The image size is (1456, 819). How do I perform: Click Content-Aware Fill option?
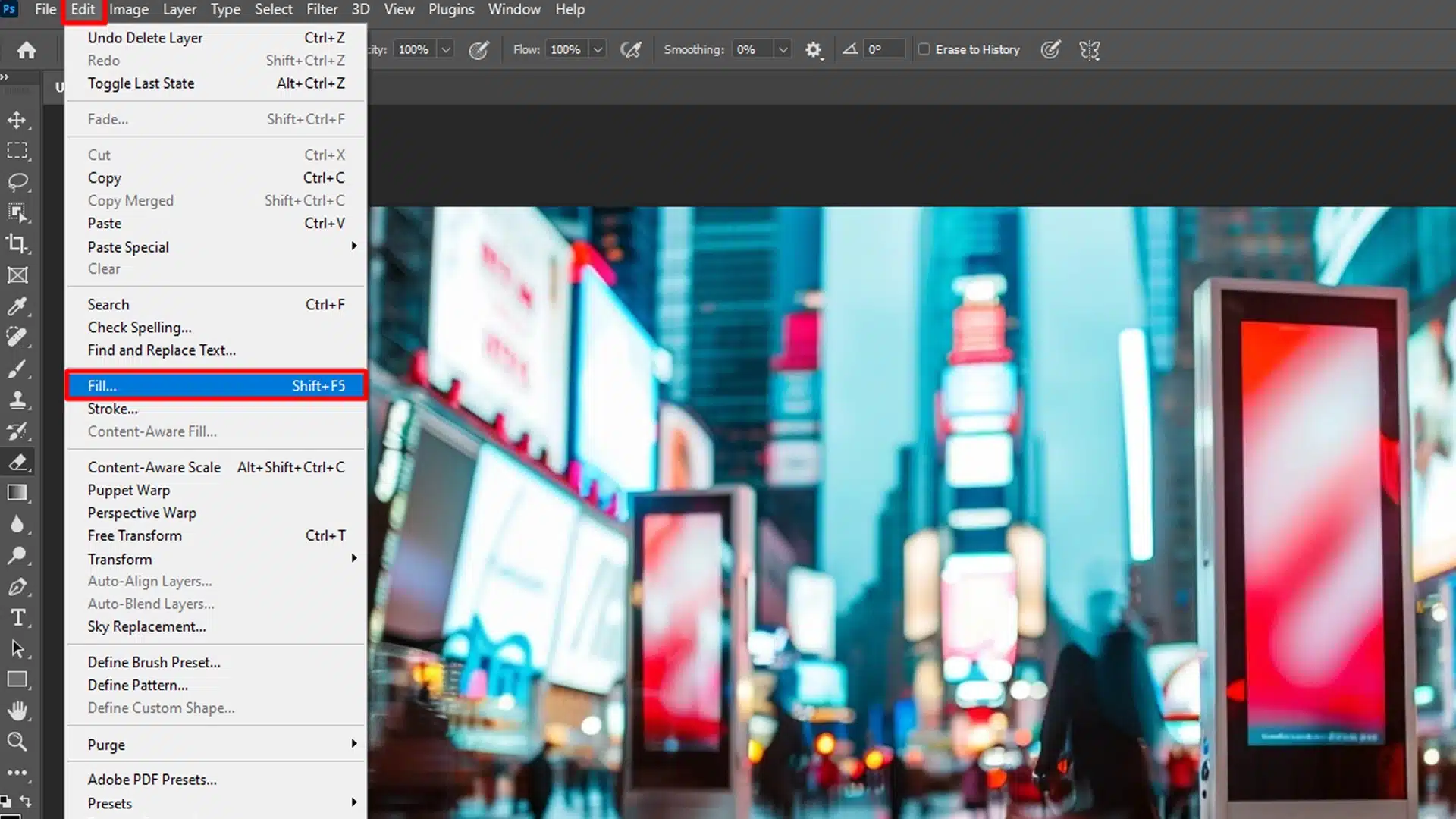point(152,431)
